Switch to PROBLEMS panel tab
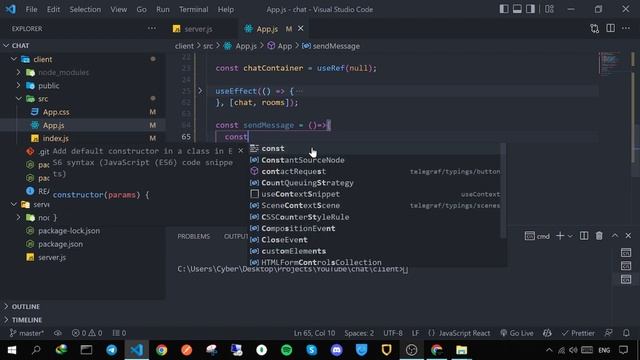Screen dimensions: 640x360 tap(193, 236)
